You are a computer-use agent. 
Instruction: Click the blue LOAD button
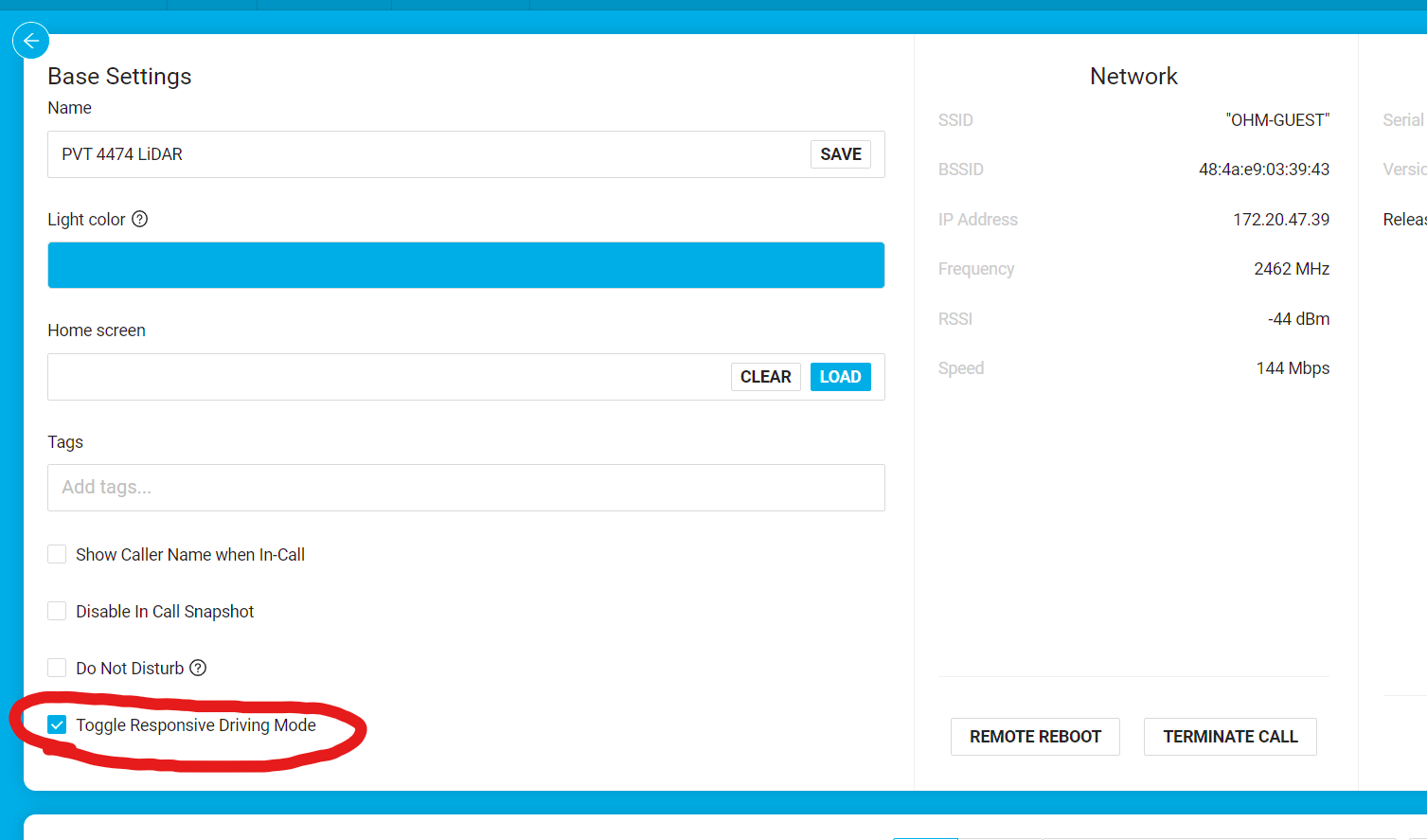[x=840, y=377]
